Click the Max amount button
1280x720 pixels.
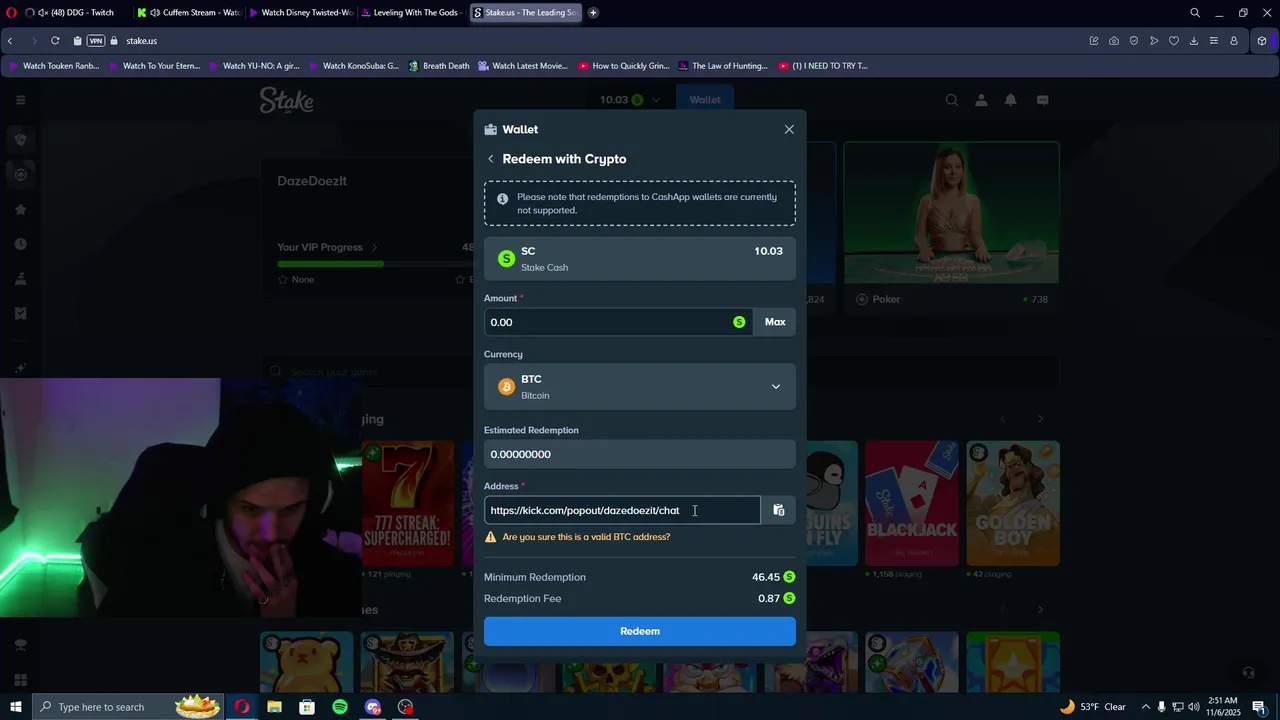pos(775,322)
